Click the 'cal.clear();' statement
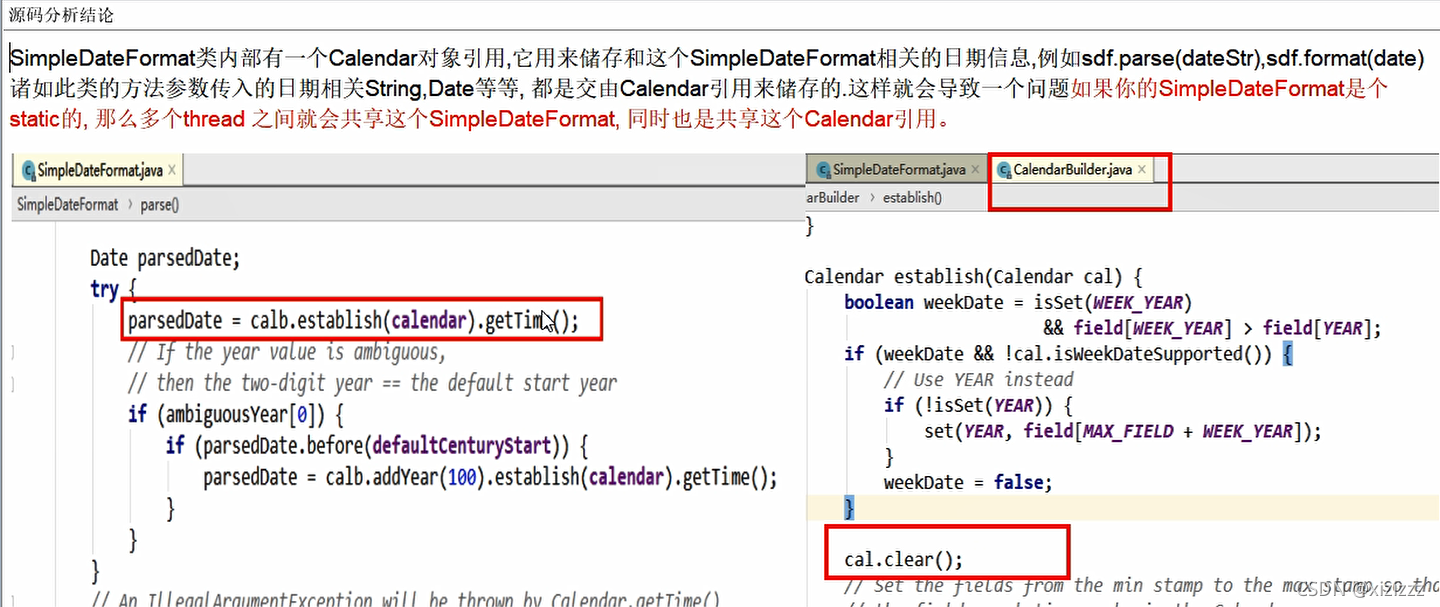Viewport: 1440px width, 607px height. tap(903, 560)
